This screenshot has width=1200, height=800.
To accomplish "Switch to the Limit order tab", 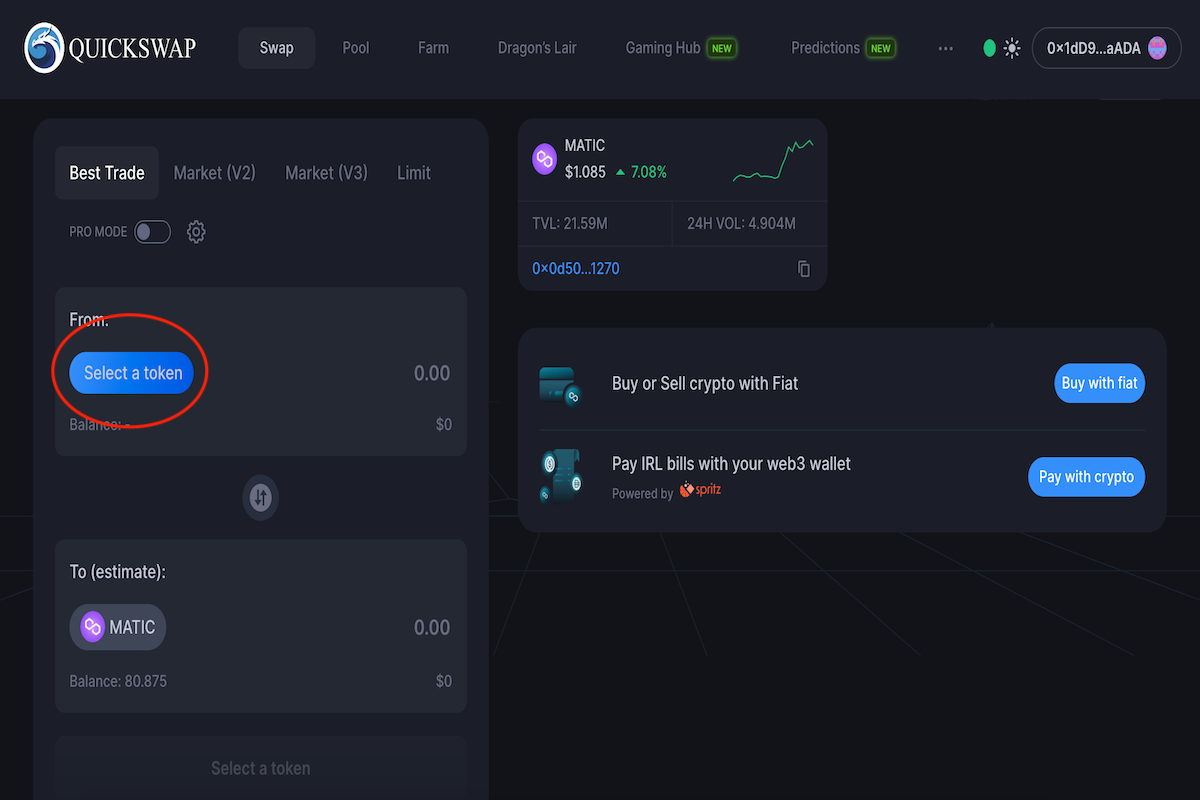I will click(x=413, y=173).
